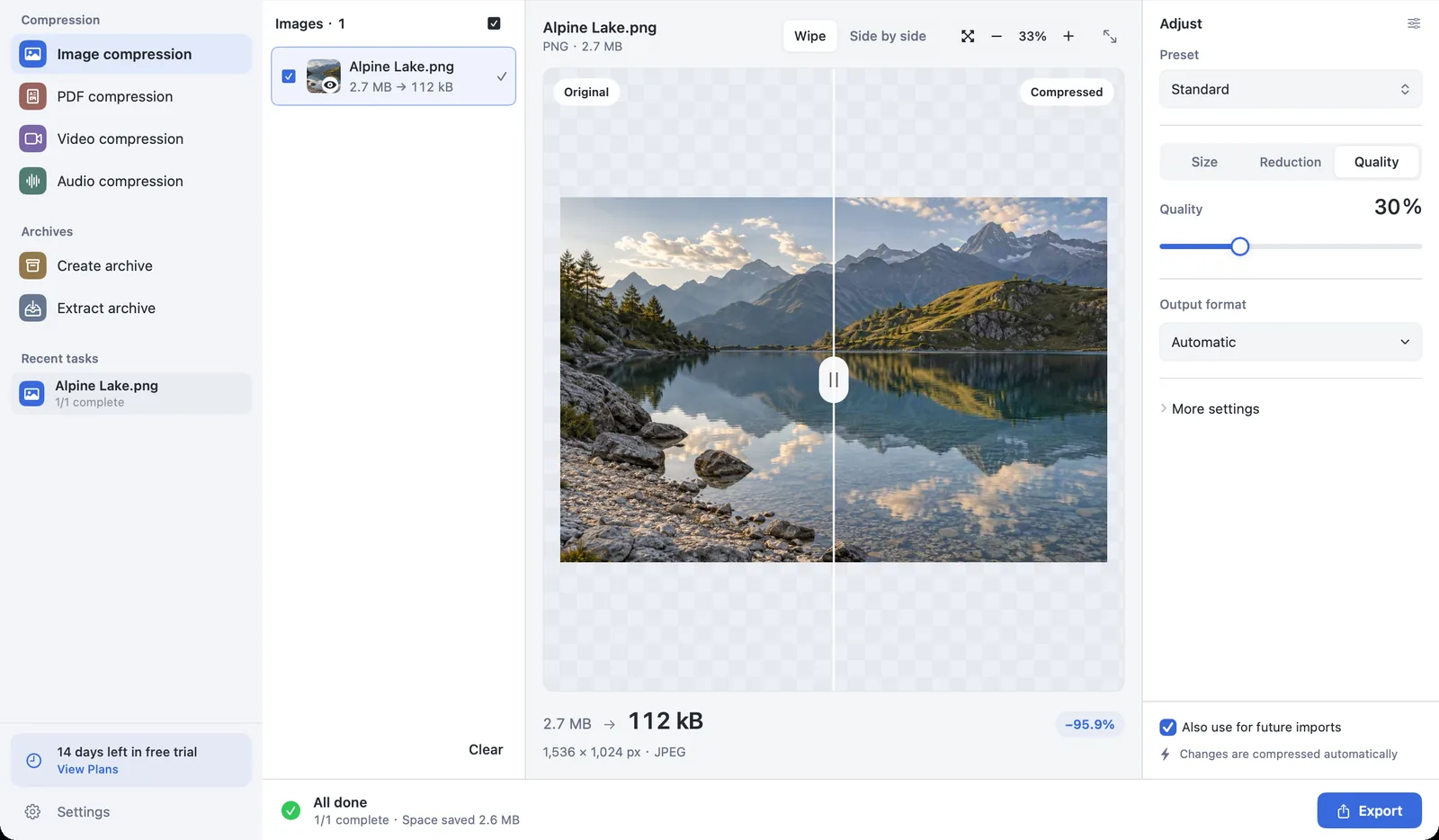Select the Quality tab
1439x840 pixels.
click(x=1376, y=162)
